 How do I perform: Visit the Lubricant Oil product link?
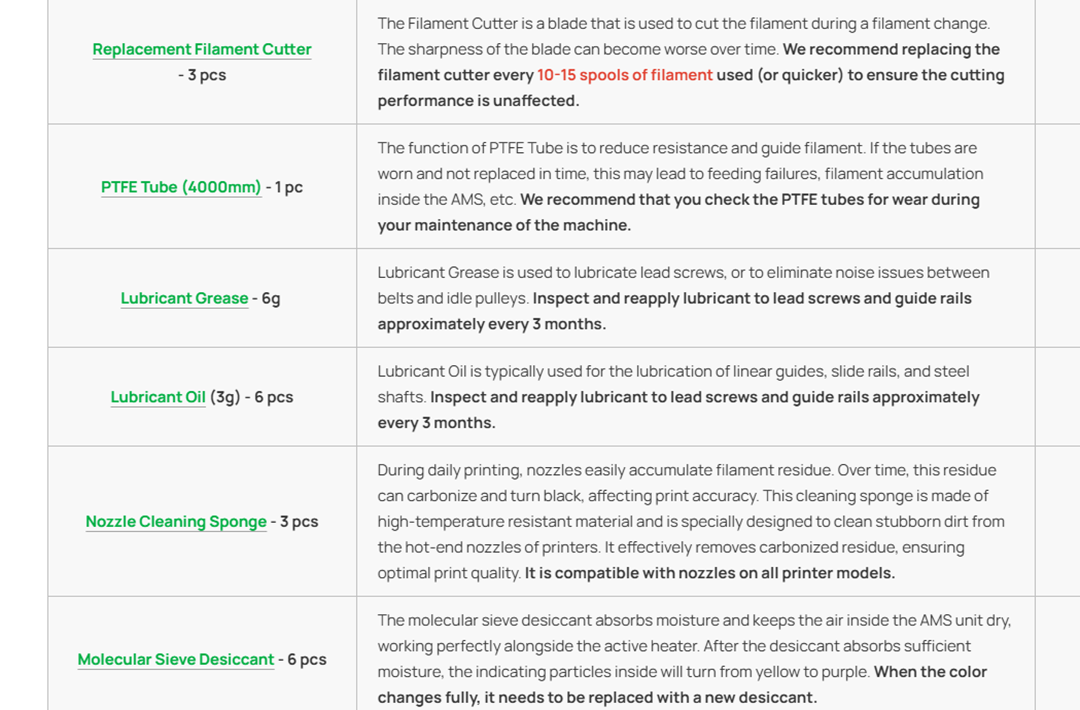pos(158,397)
